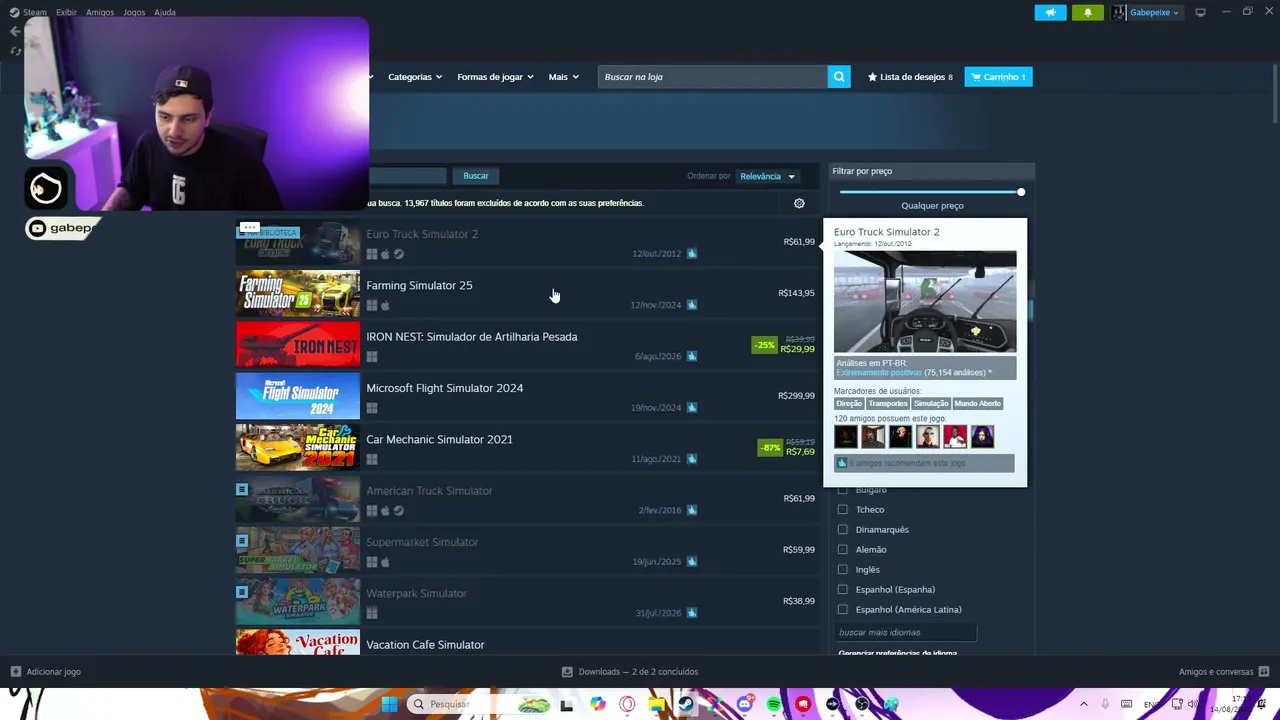Enable the Inglês language checkbox
This screenshot has height=720, width=1280.
[x=843, y=570]
